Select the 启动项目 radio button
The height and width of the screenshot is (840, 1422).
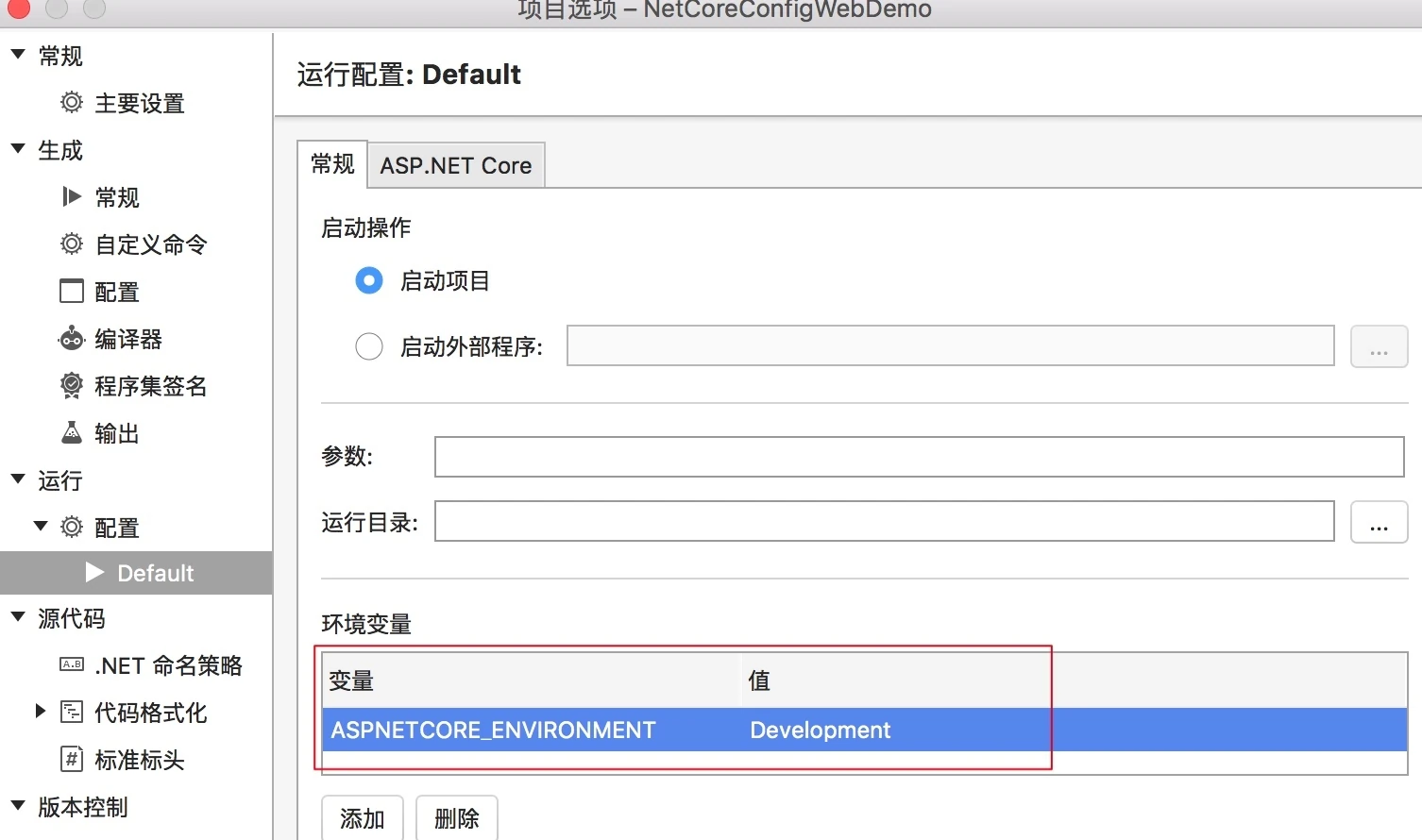point(369,280)
